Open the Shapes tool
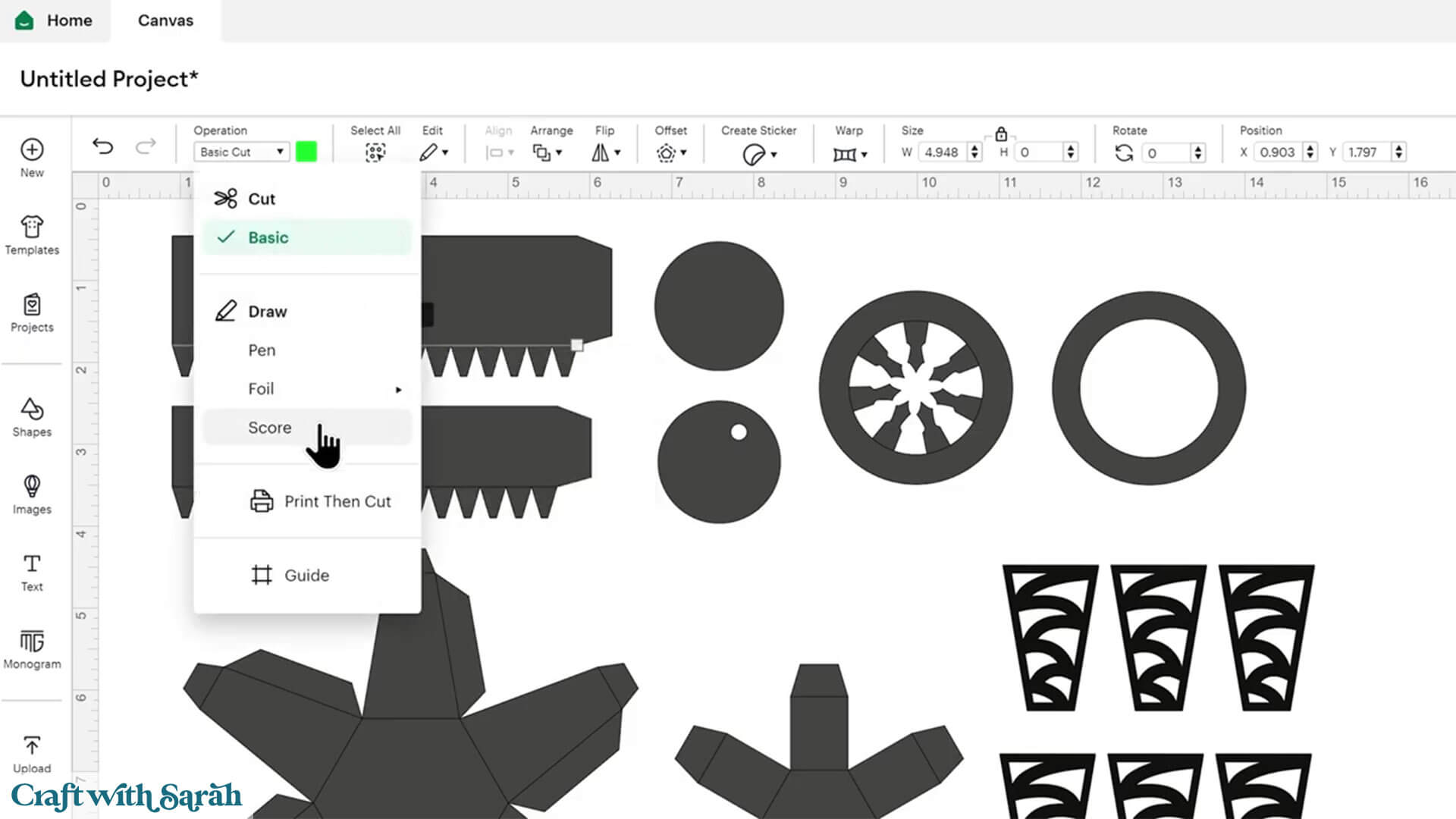Viewport: 1456px width, 819px height. [x=32, y=417]
